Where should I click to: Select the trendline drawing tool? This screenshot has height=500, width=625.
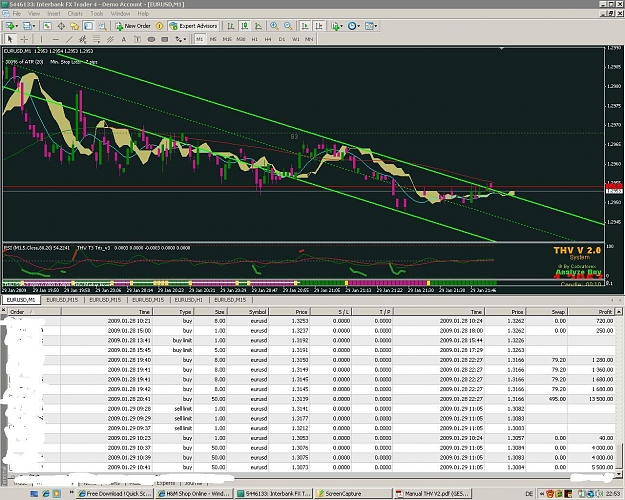(x=69, y=39)
